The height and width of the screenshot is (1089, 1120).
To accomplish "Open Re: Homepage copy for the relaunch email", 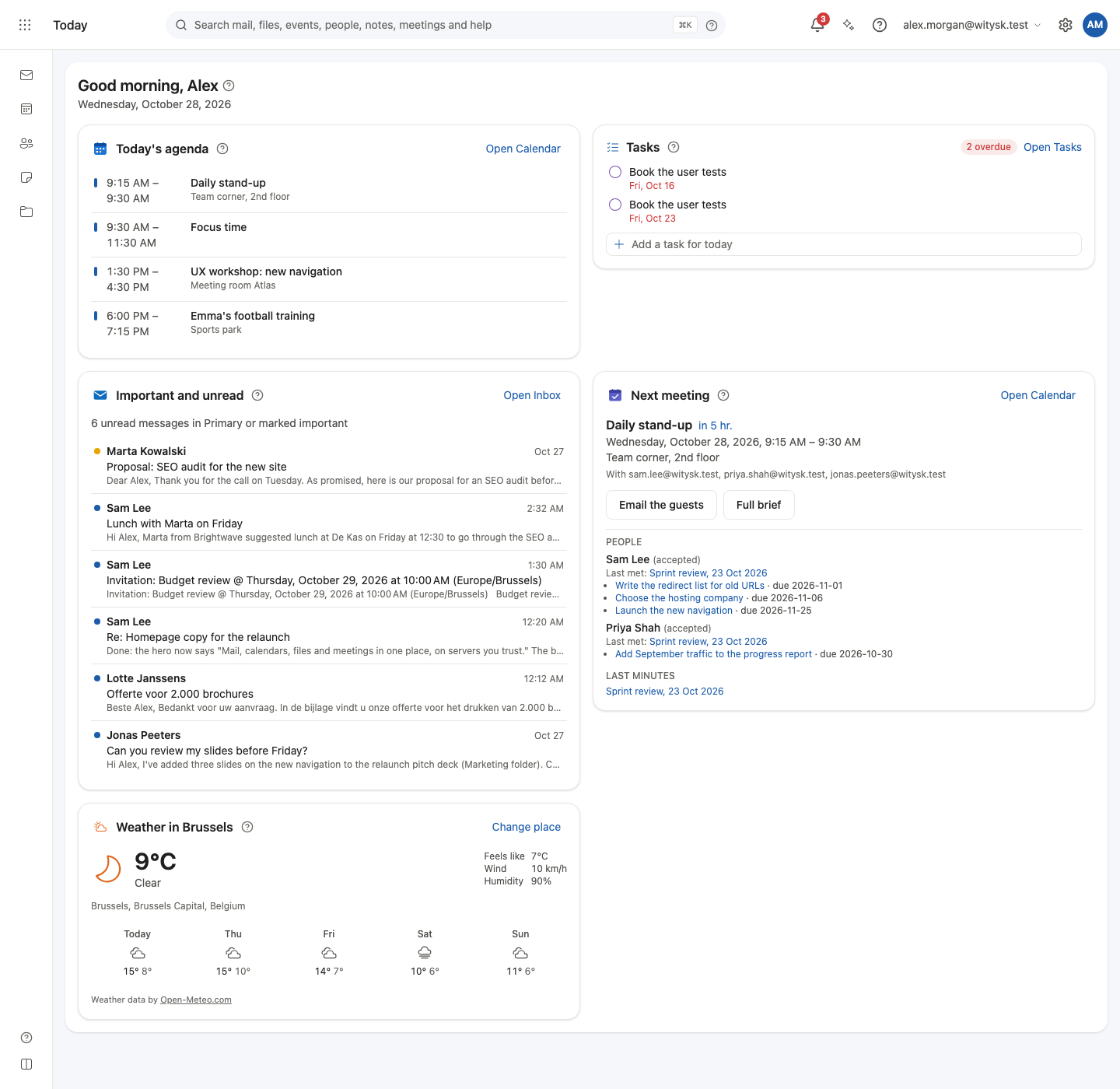I will 329,636.
